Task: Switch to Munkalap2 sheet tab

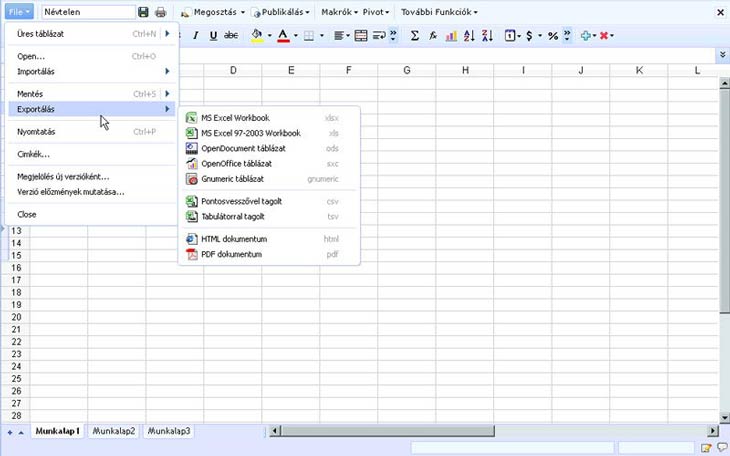Action: coord(113,431)
